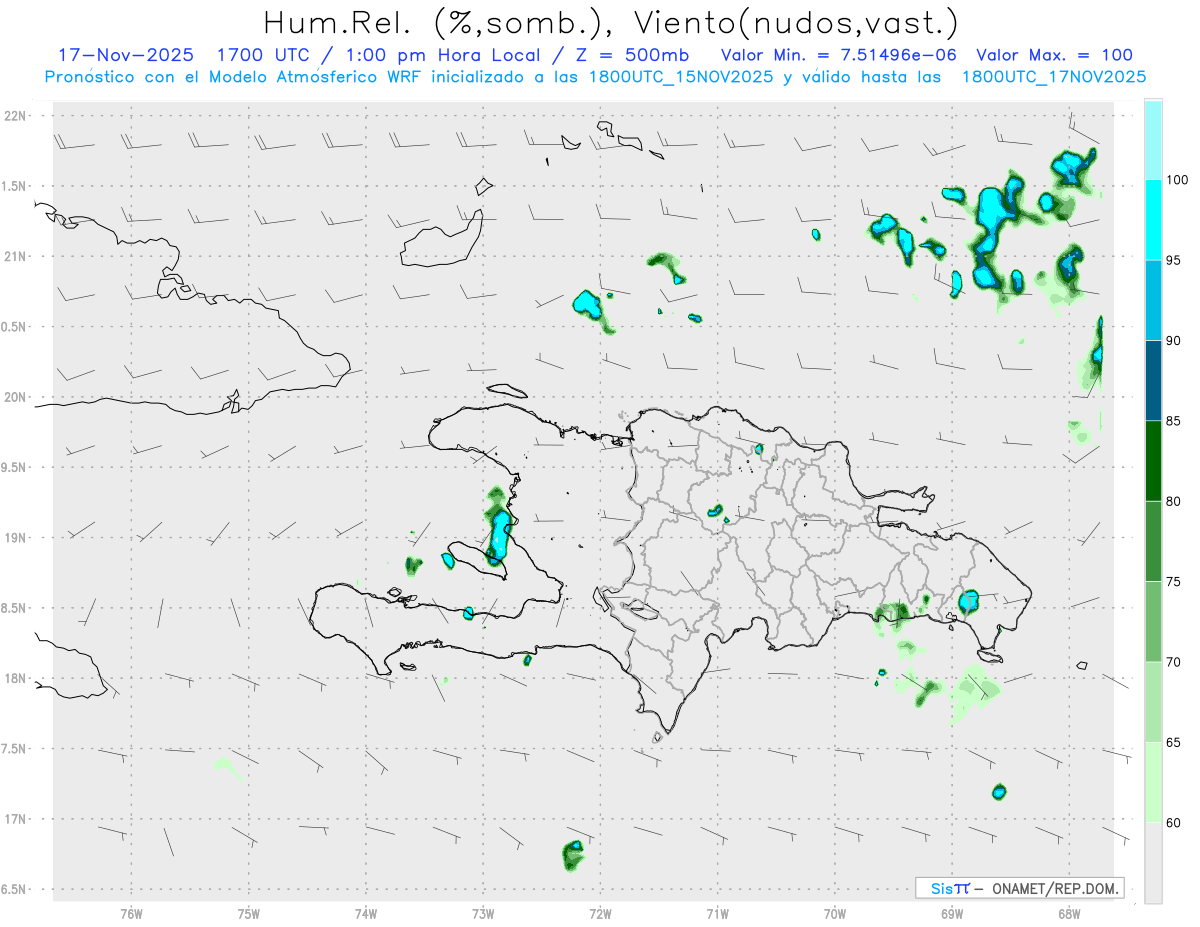
Task: Click the valid-until time '1800UTC_17NOV2025'
Action: click(1054, 77)
